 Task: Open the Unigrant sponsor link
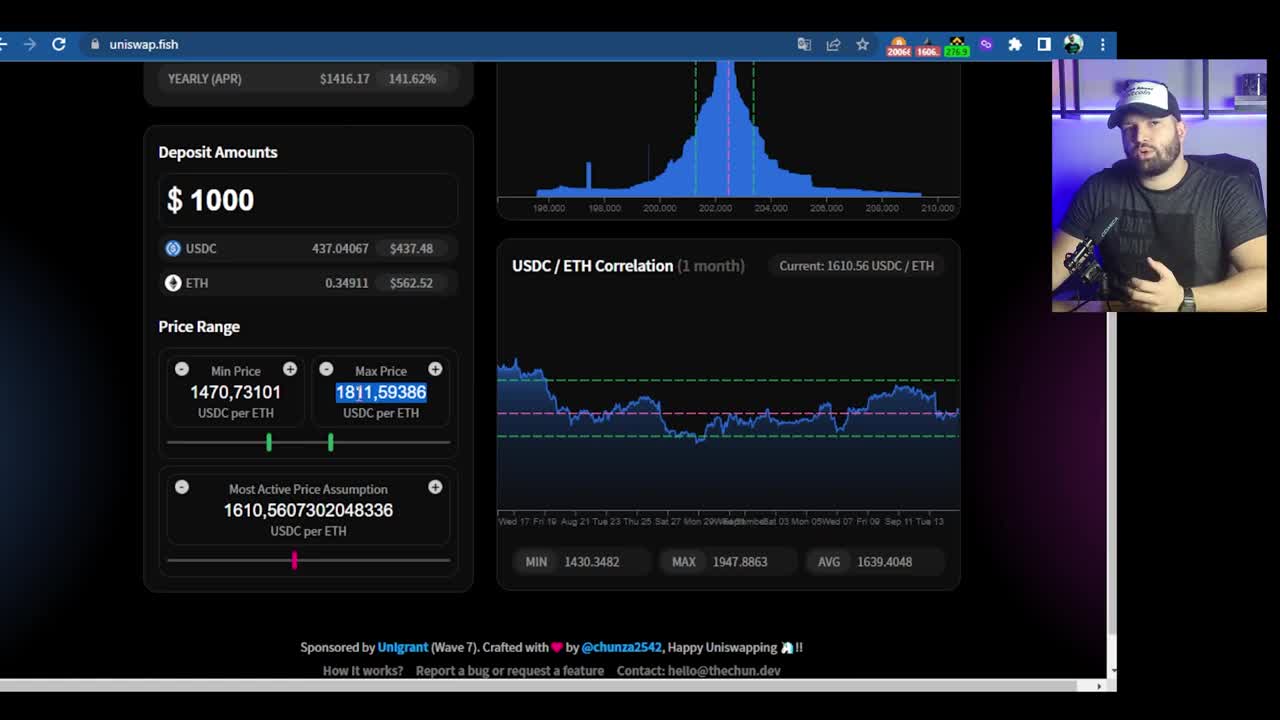403,647
